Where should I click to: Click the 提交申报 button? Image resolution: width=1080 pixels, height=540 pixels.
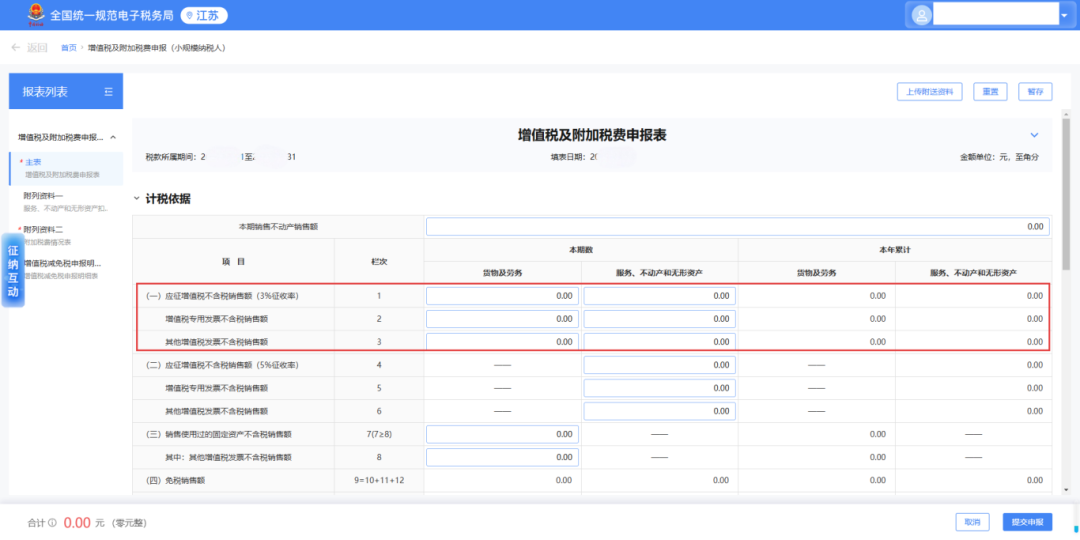[1027, 522]
